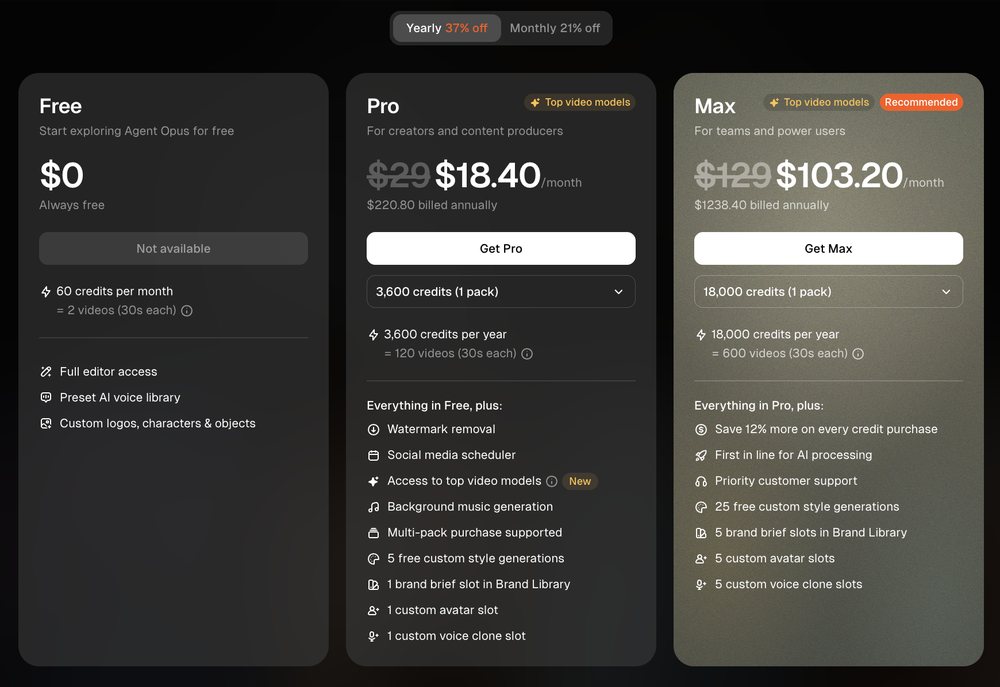
Task: Switch billing to Monthly 21% off
Action: [x=555, y=28]
